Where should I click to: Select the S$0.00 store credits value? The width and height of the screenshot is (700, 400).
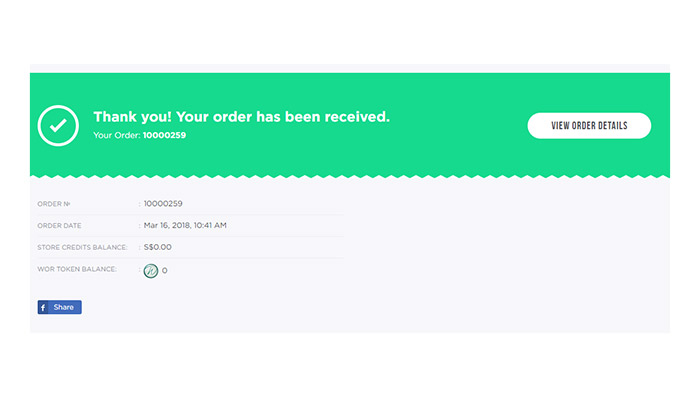[x=158, y=247]
